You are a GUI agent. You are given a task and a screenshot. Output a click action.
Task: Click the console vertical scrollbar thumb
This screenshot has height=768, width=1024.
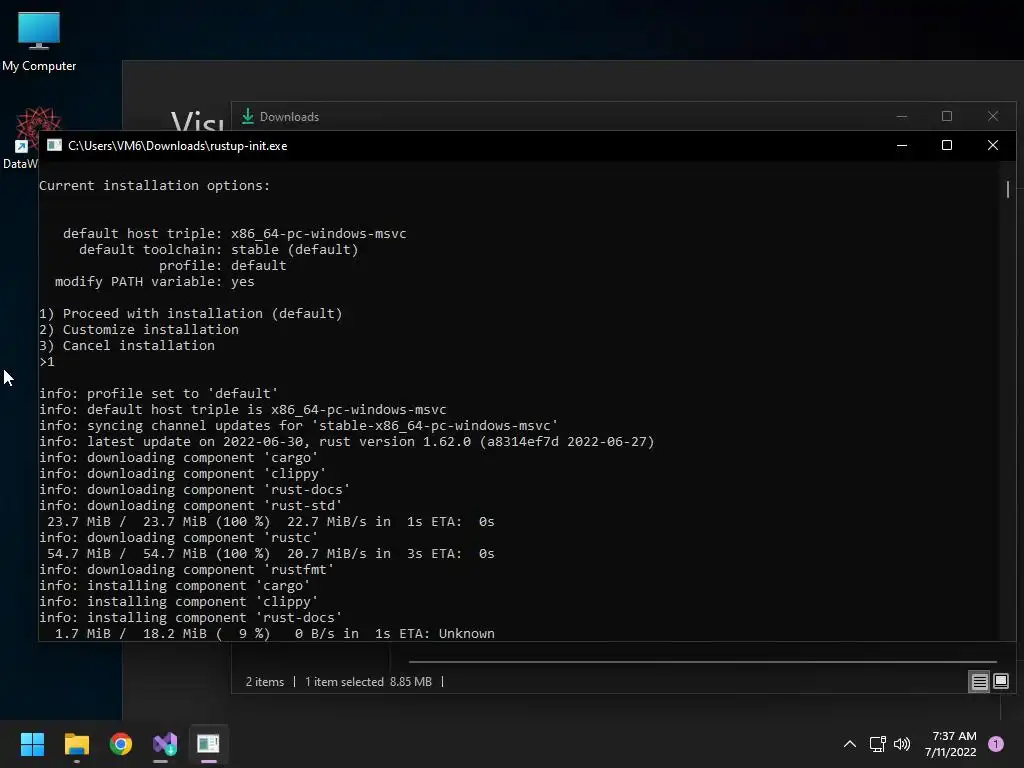[x=1008, y=189]
